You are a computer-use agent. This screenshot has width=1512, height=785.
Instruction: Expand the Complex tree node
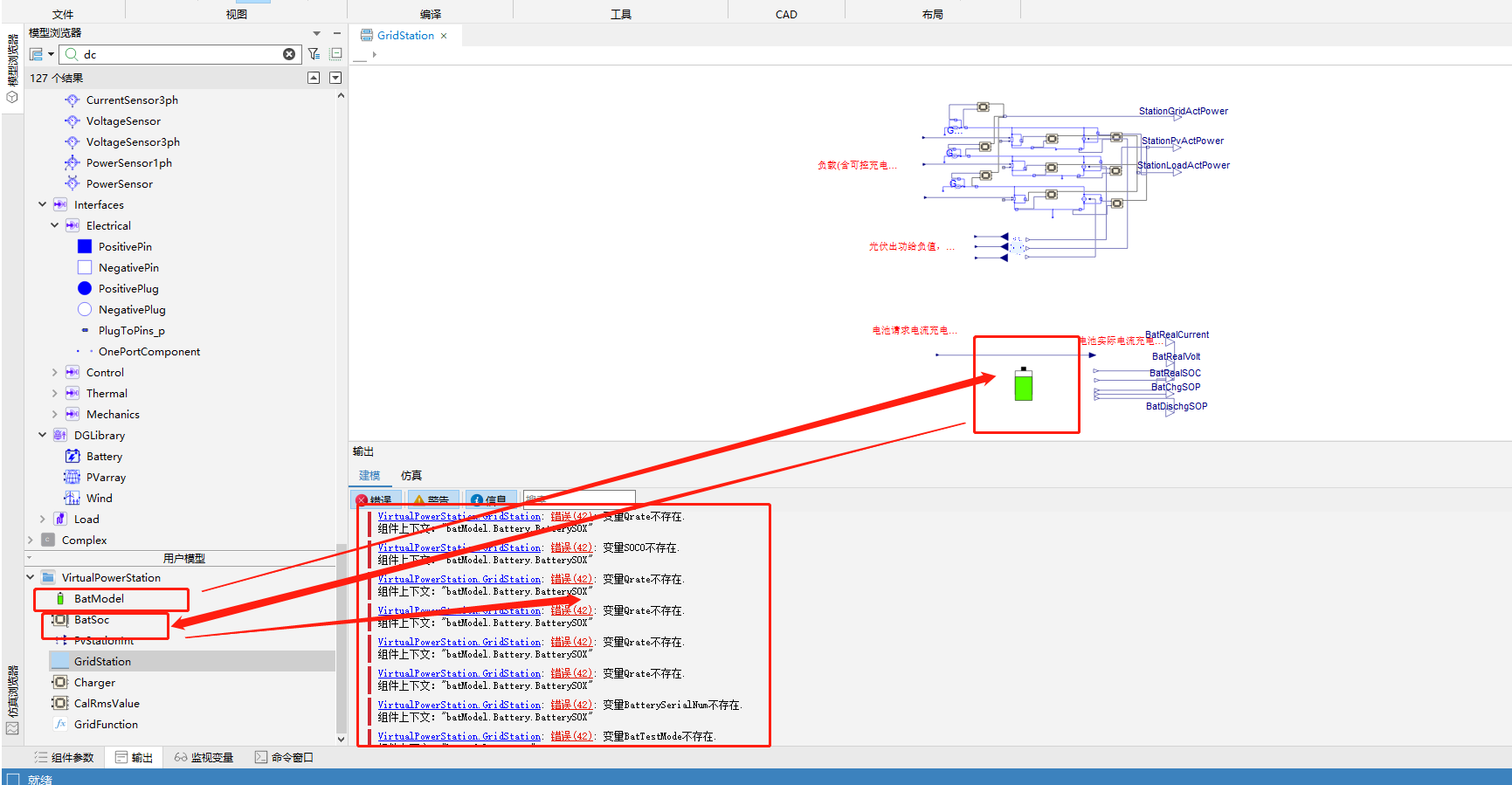pyautogui.click(x=30, y=541)
